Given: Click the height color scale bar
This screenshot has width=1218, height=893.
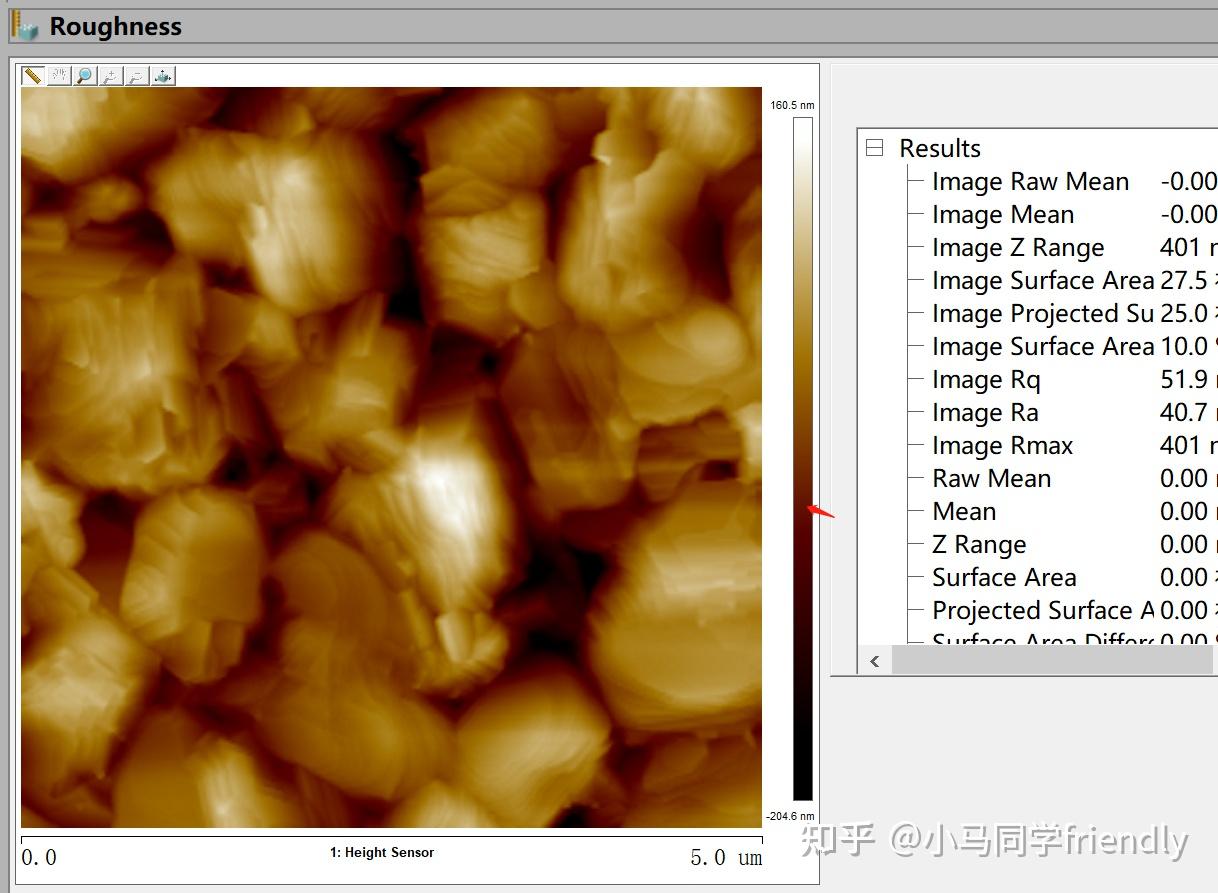Looking at the screenshot, I should pos(803,459).
